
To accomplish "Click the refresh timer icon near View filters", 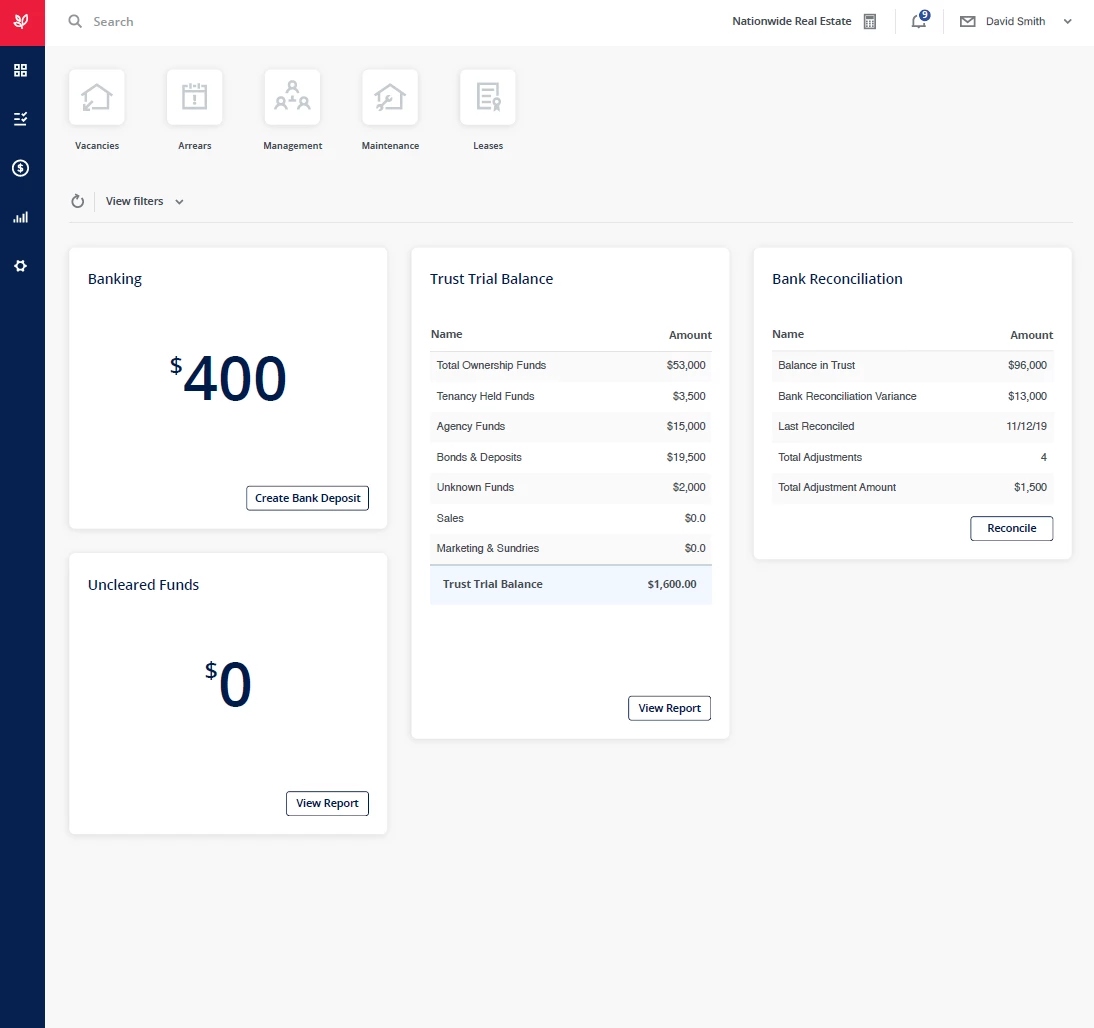I will pyautogui.click(x=77, y=201).
